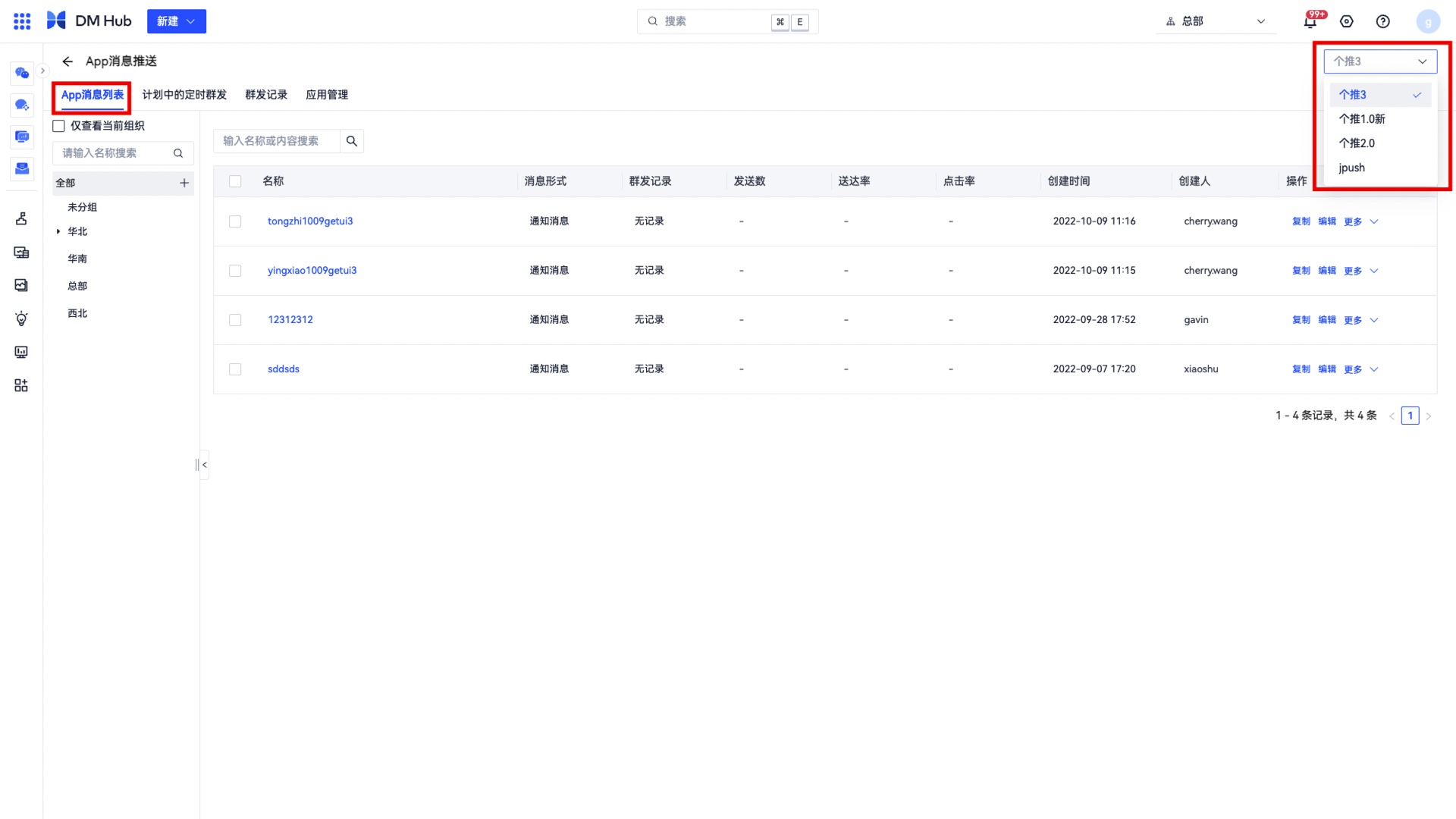Viewport: 1456px width, 819px height.
Task: Open the settings gear icon in header
Action: [x=1347, y=21]
